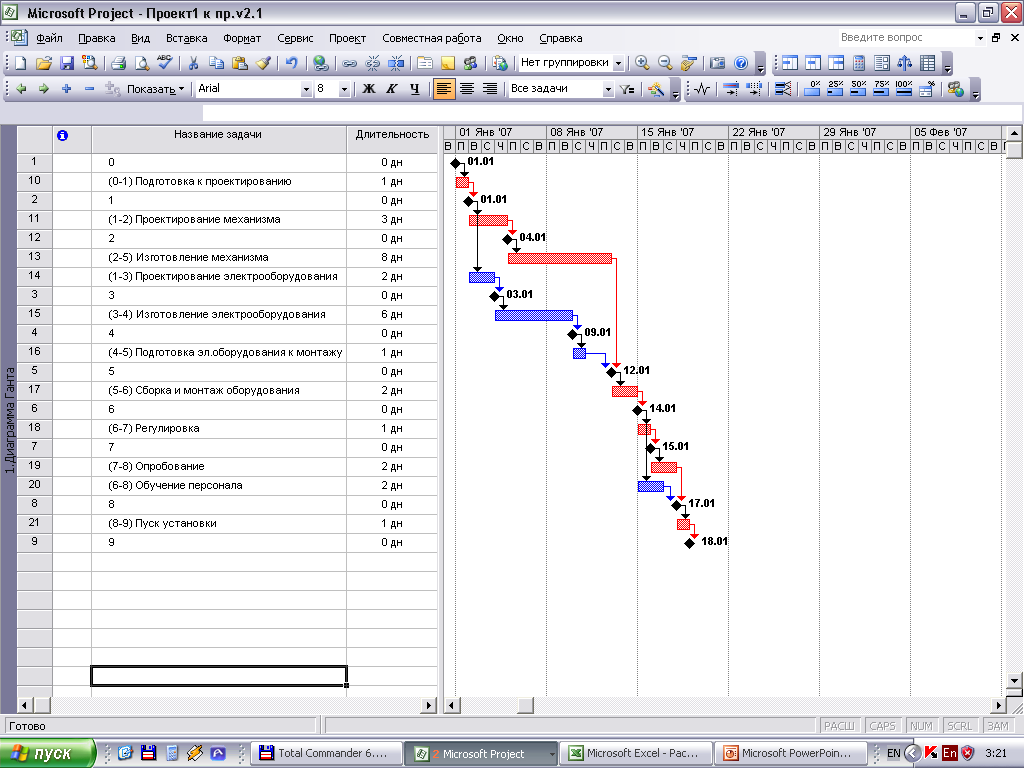The image size is (1024, 768).
Task: Open the Файл menu
Action: (x=50, y=38)
